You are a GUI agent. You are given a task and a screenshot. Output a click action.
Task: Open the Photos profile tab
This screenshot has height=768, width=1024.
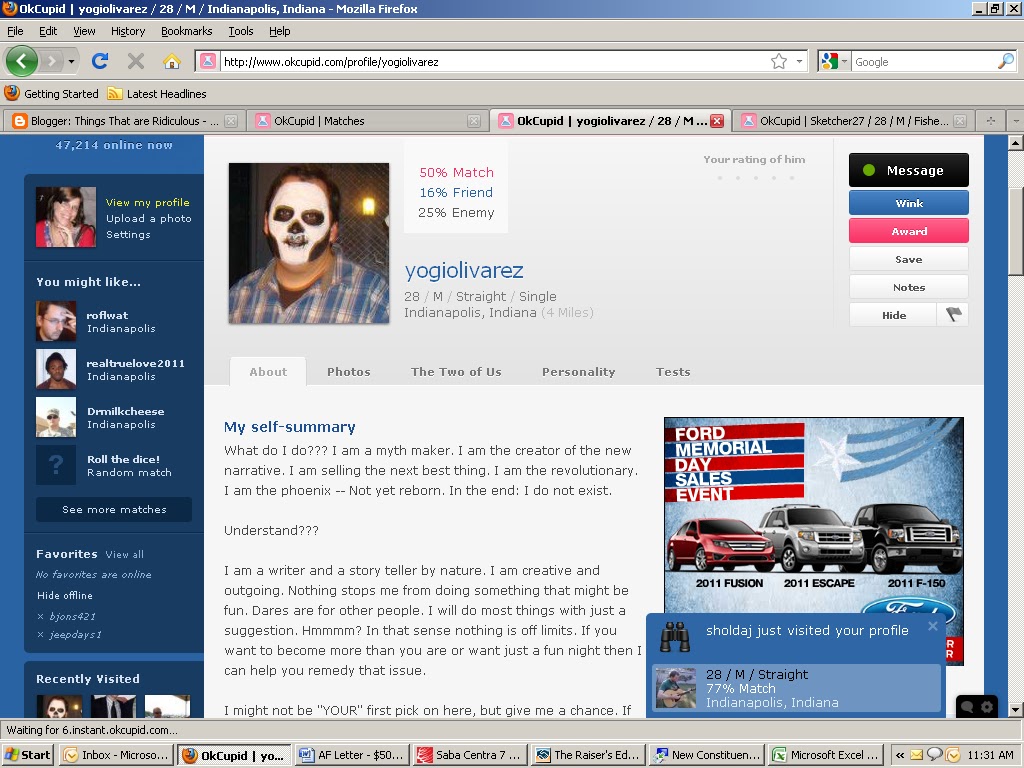pyautogui.click(x=349, y=372)
